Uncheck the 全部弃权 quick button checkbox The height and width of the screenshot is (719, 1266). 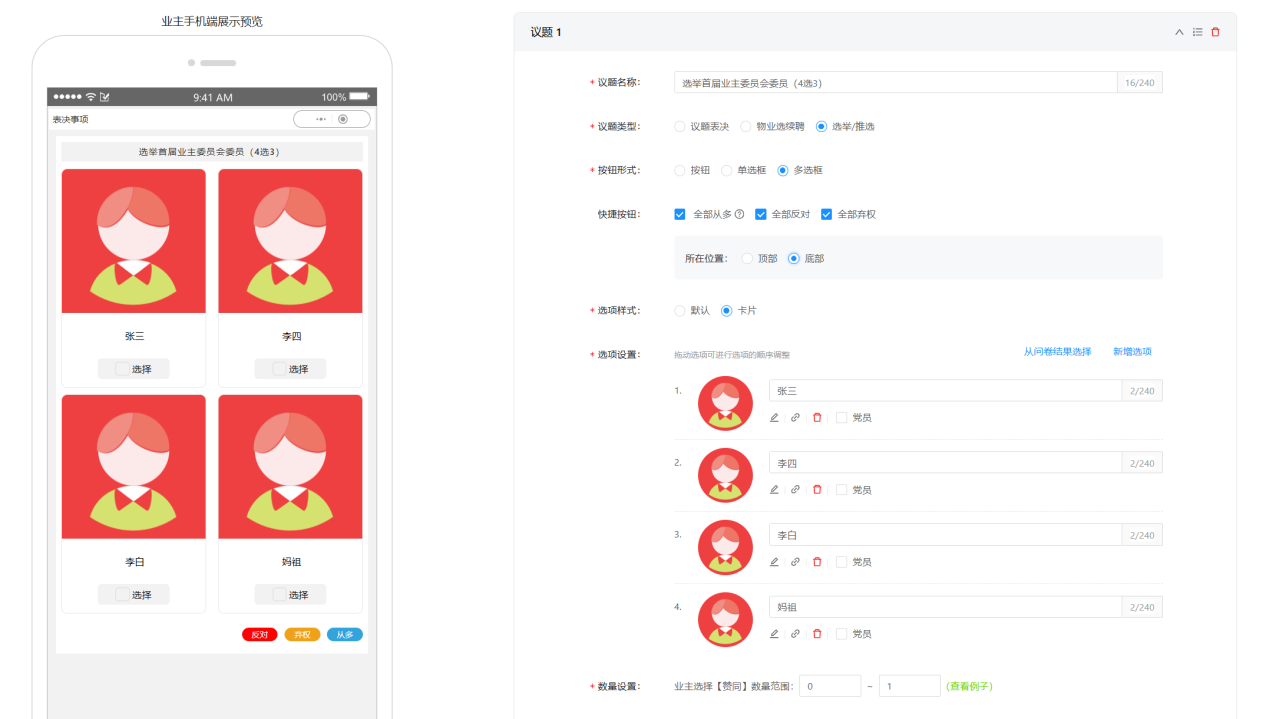[x=827, y=214]
